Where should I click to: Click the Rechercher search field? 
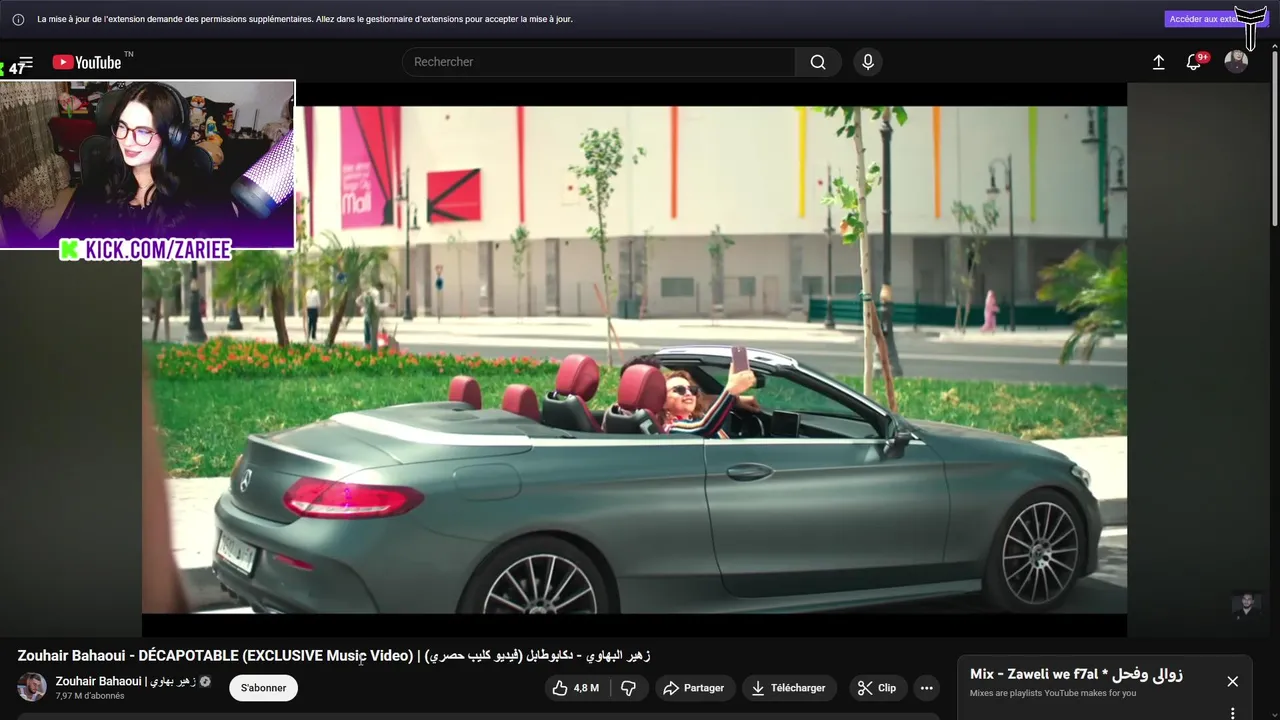click(x=598, y=62)
